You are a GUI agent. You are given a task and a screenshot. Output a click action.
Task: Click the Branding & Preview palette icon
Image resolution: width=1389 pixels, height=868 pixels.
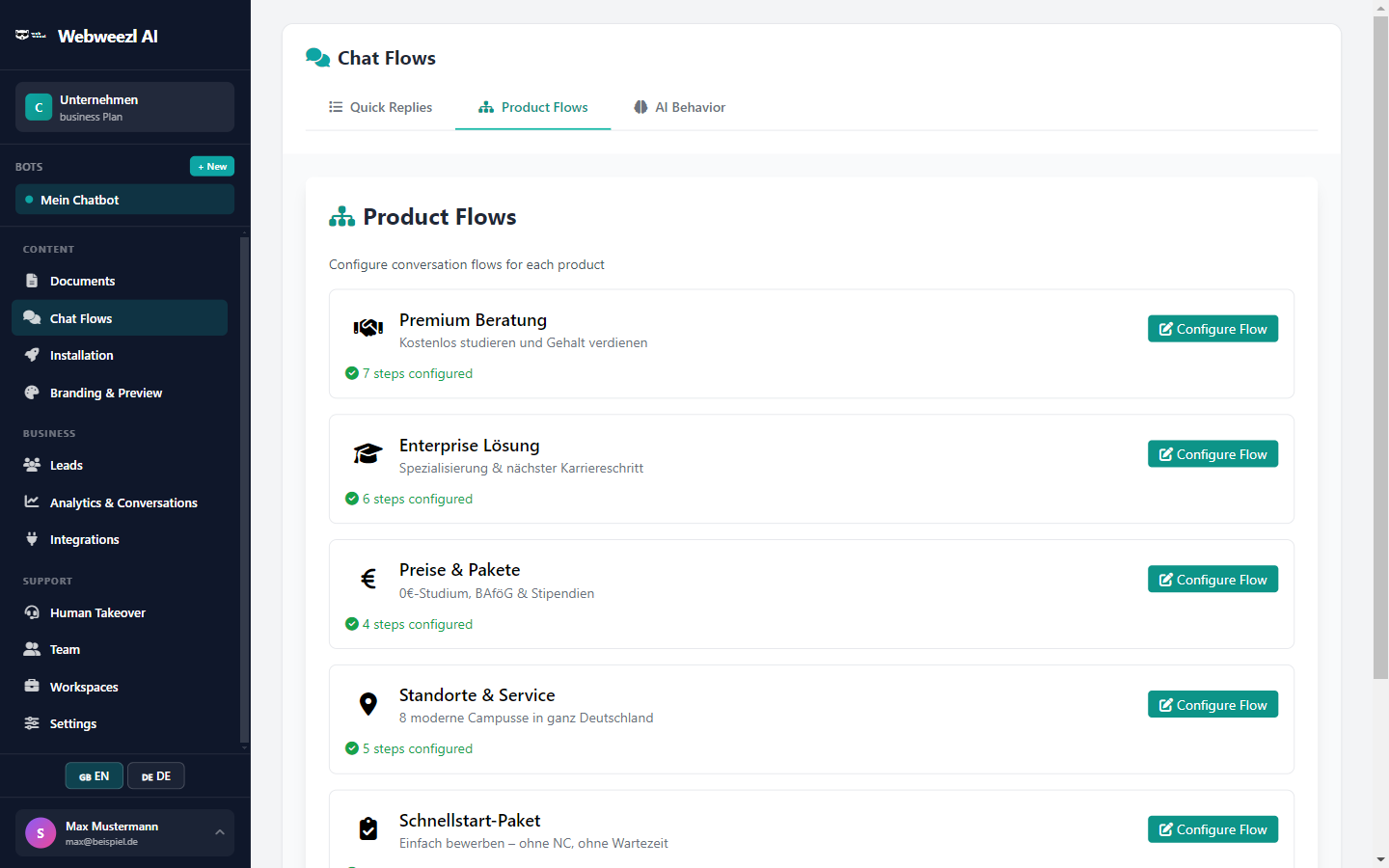pos(34,393)
